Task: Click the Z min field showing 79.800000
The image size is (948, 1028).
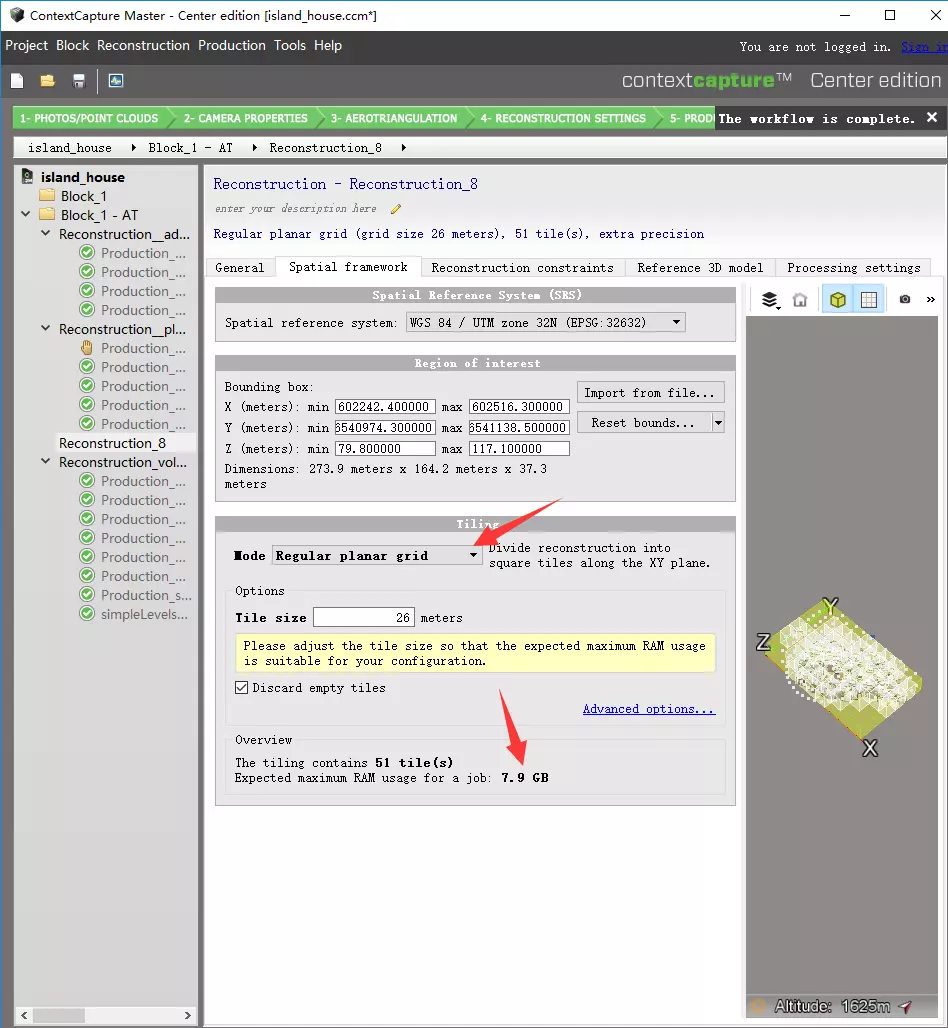Action: pos(385,448)
